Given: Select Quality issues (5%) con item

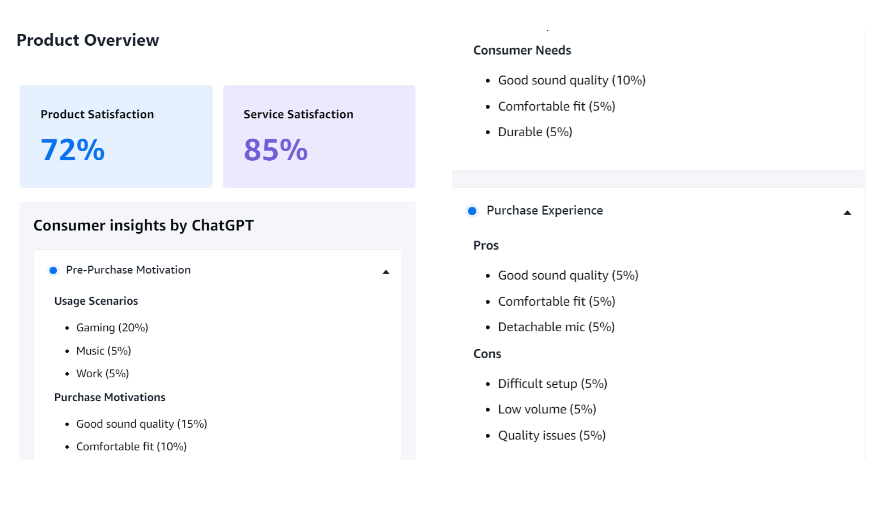Looking at the screenshot, I should pyautogui.click(x=551, y=436).
